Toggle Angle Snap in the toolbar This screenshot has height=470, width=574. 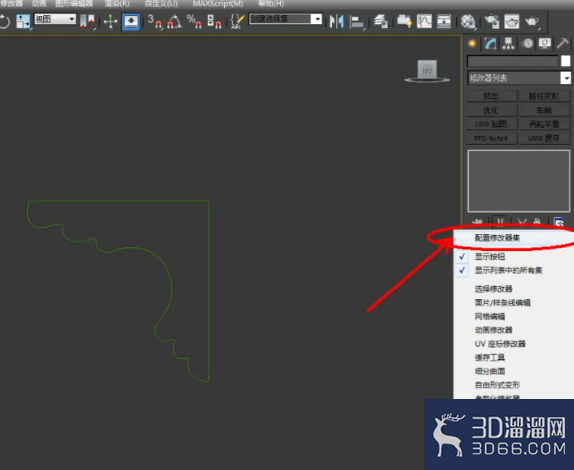coord(174,21)
